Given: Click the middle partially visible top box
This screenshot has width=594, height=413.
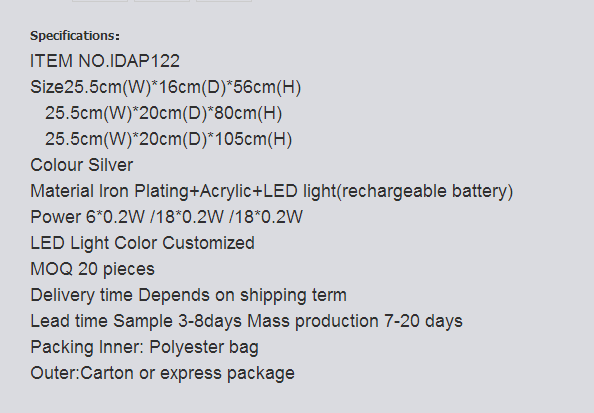Looking at the screenshot, I should [162, 1].
